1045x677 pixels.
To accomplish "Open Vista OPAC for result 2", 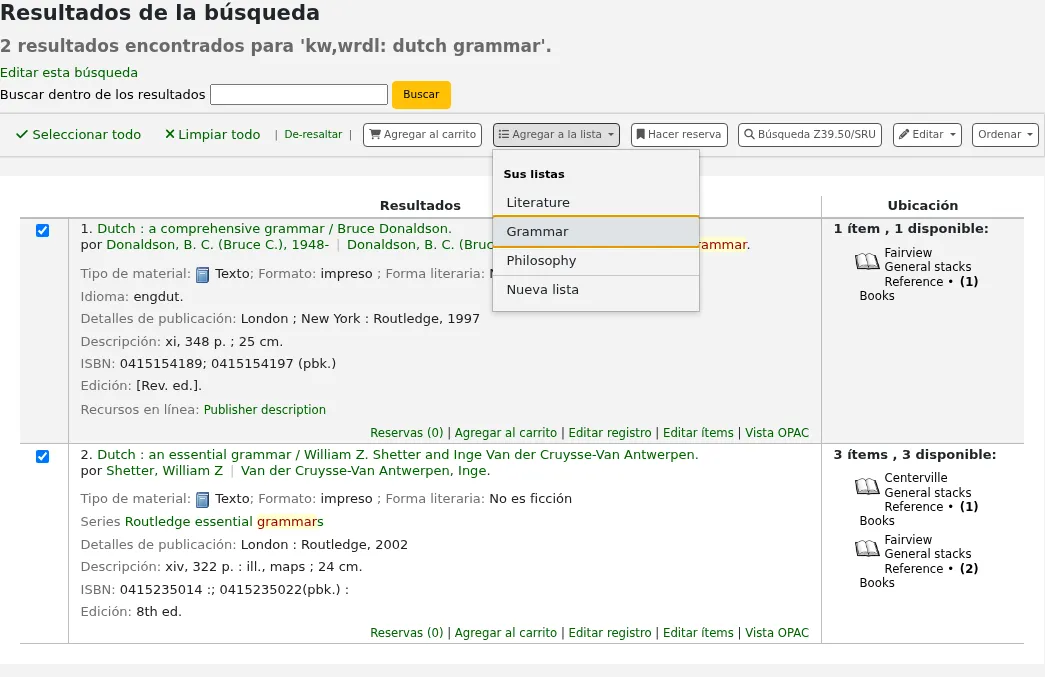I will click(777, 633).
